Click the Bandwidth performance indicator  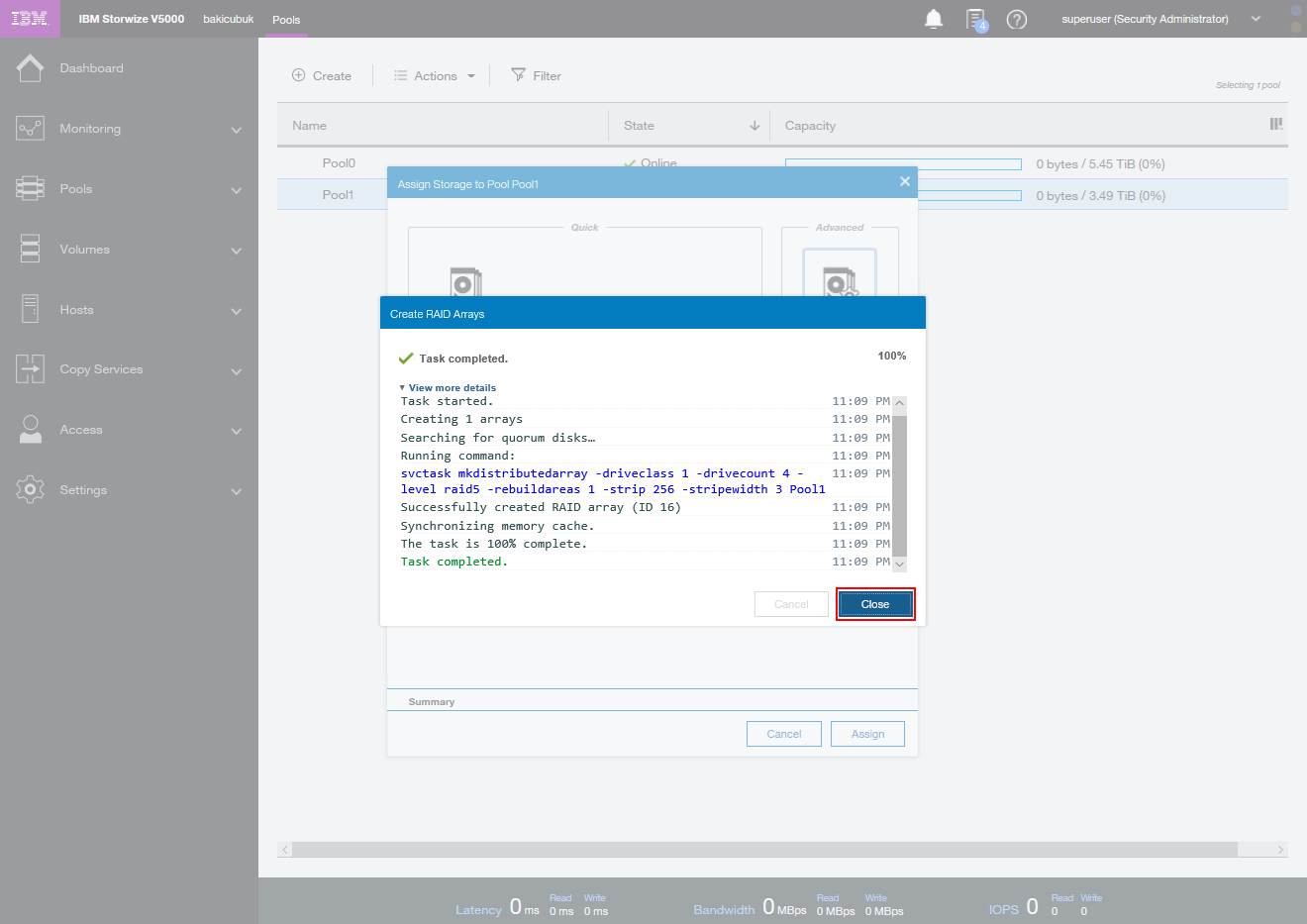point(798,906)
